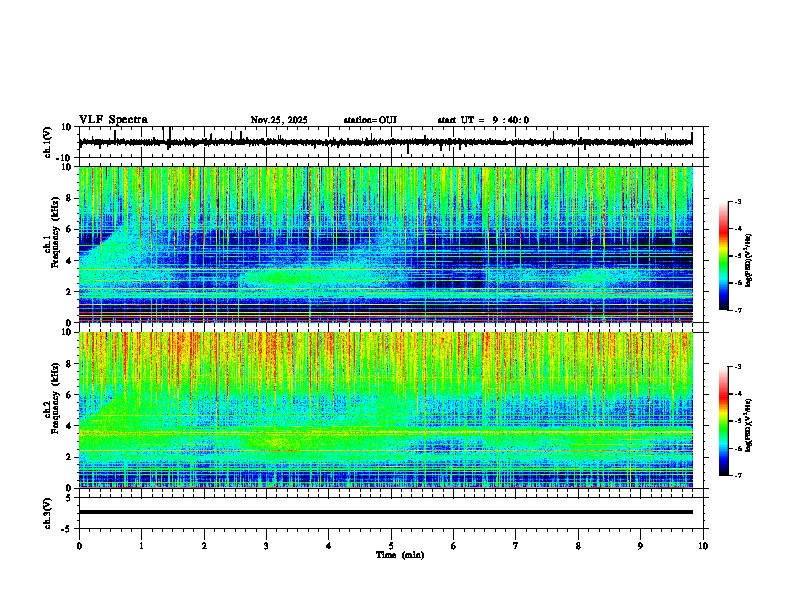Click the ch.2 "Frequency (kHz)" axis label
The height and width of the screenshot is (612, 792).
point(55,398)
